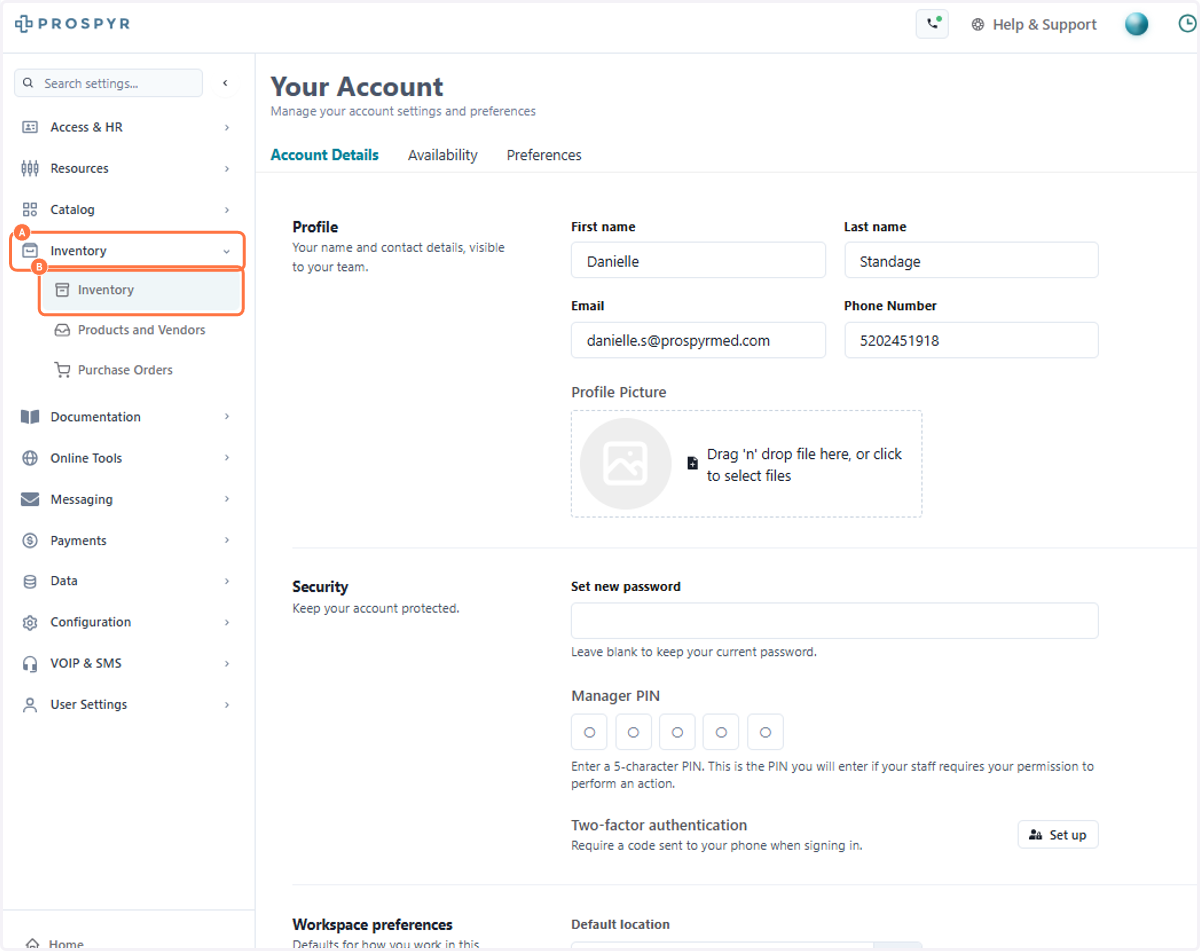Open Purchase Orders
Viewport: 1200px width, 951px height.
125,370
